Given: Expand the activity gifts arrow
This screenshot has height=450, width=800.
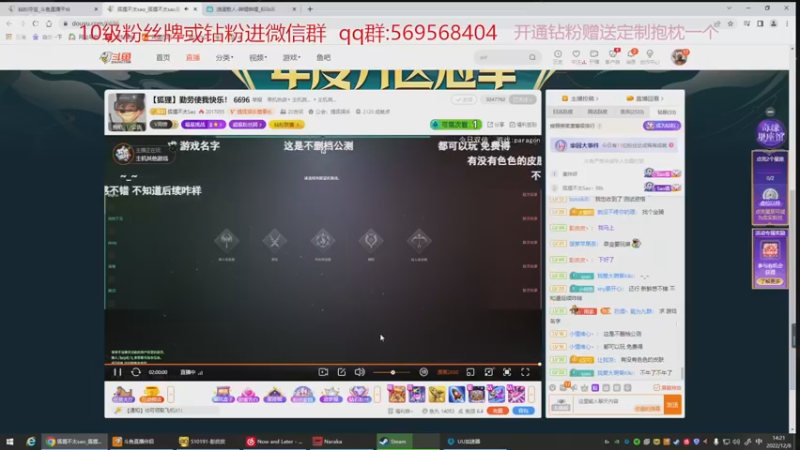Looking at the screenshot, I should 378,394.
